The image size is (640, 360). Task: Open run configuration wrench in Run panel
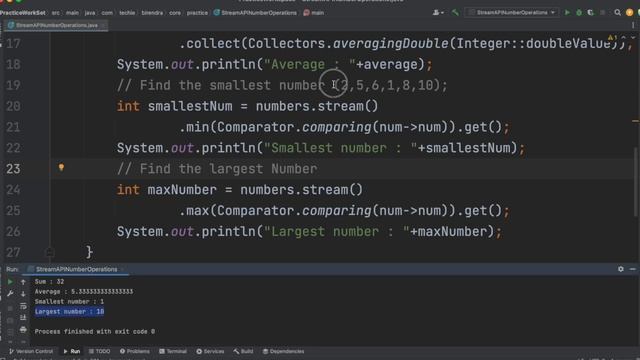(10, 293)
